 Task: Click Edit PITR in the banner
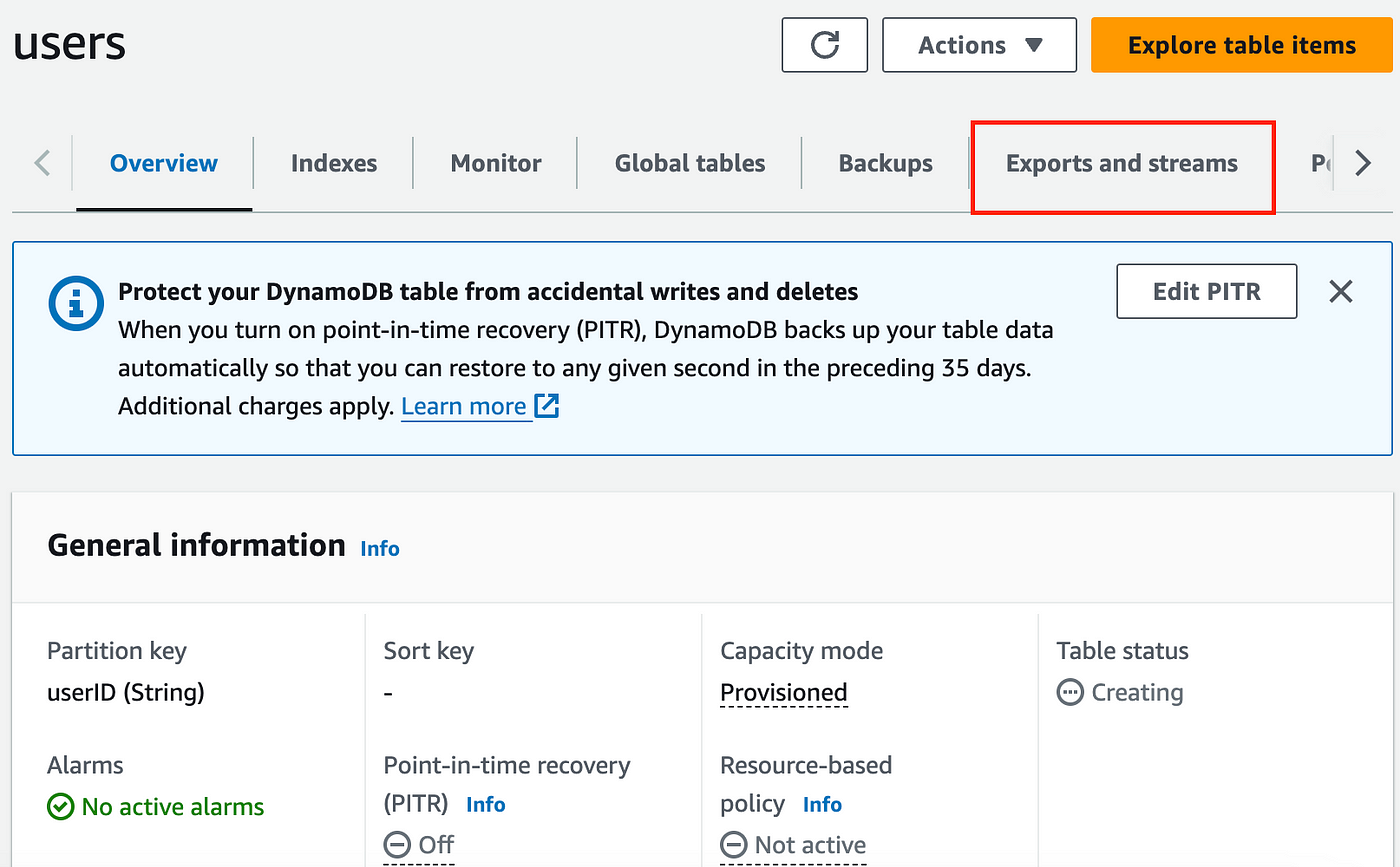coord(1206,291)
